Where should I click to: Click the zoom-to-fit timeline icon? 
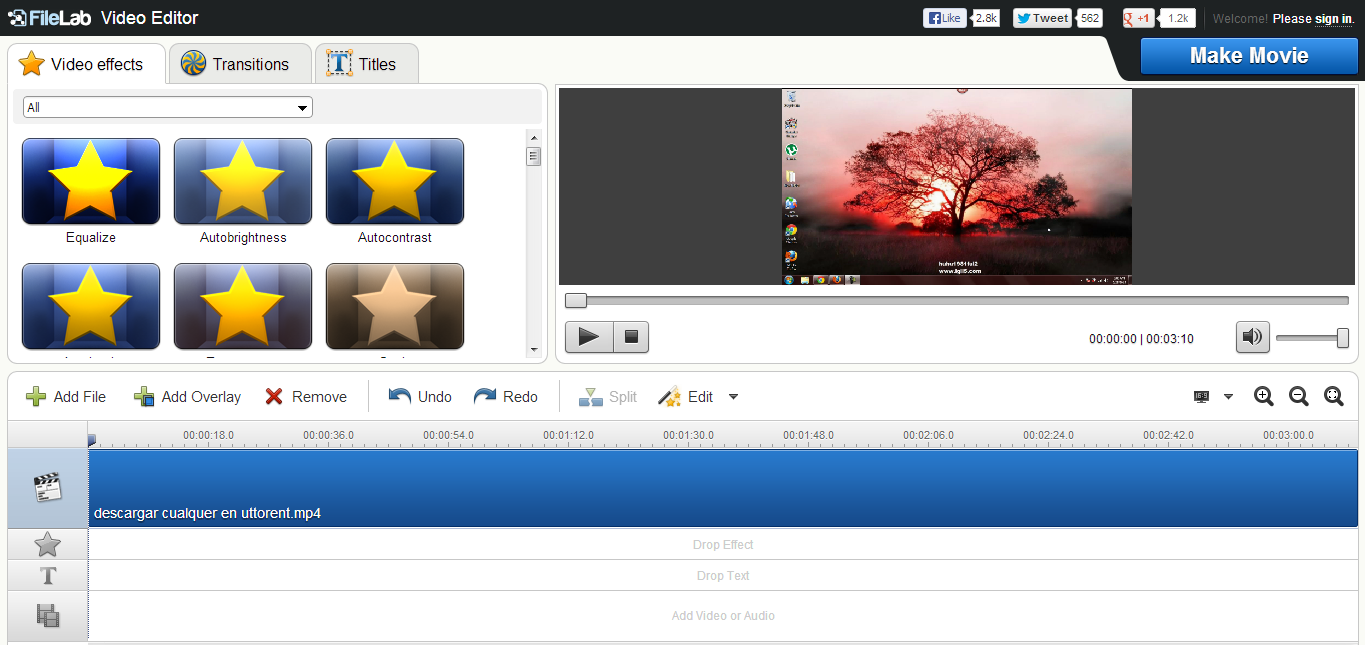[1334, 396]
